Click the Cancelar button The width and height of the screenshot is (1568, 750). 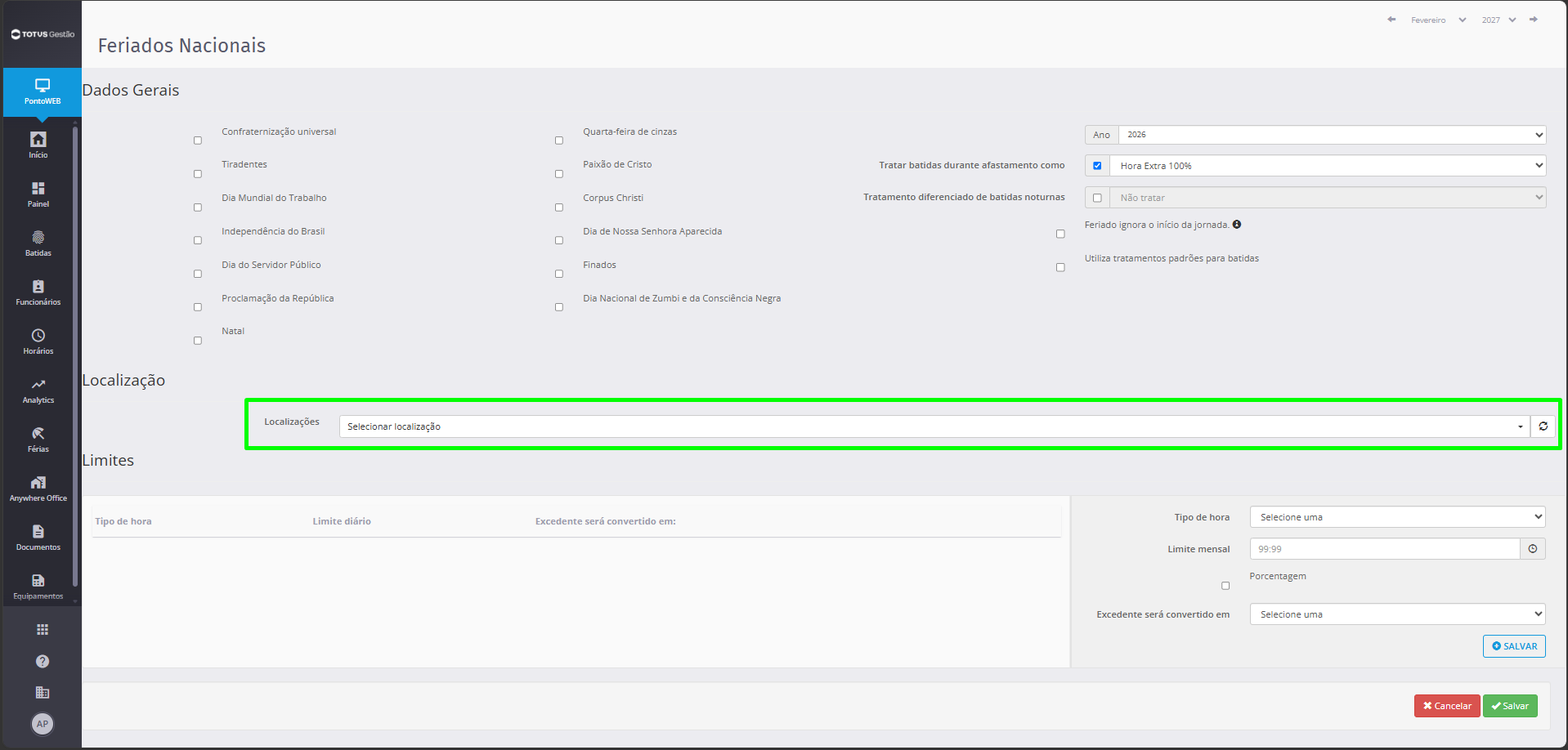1447,706
